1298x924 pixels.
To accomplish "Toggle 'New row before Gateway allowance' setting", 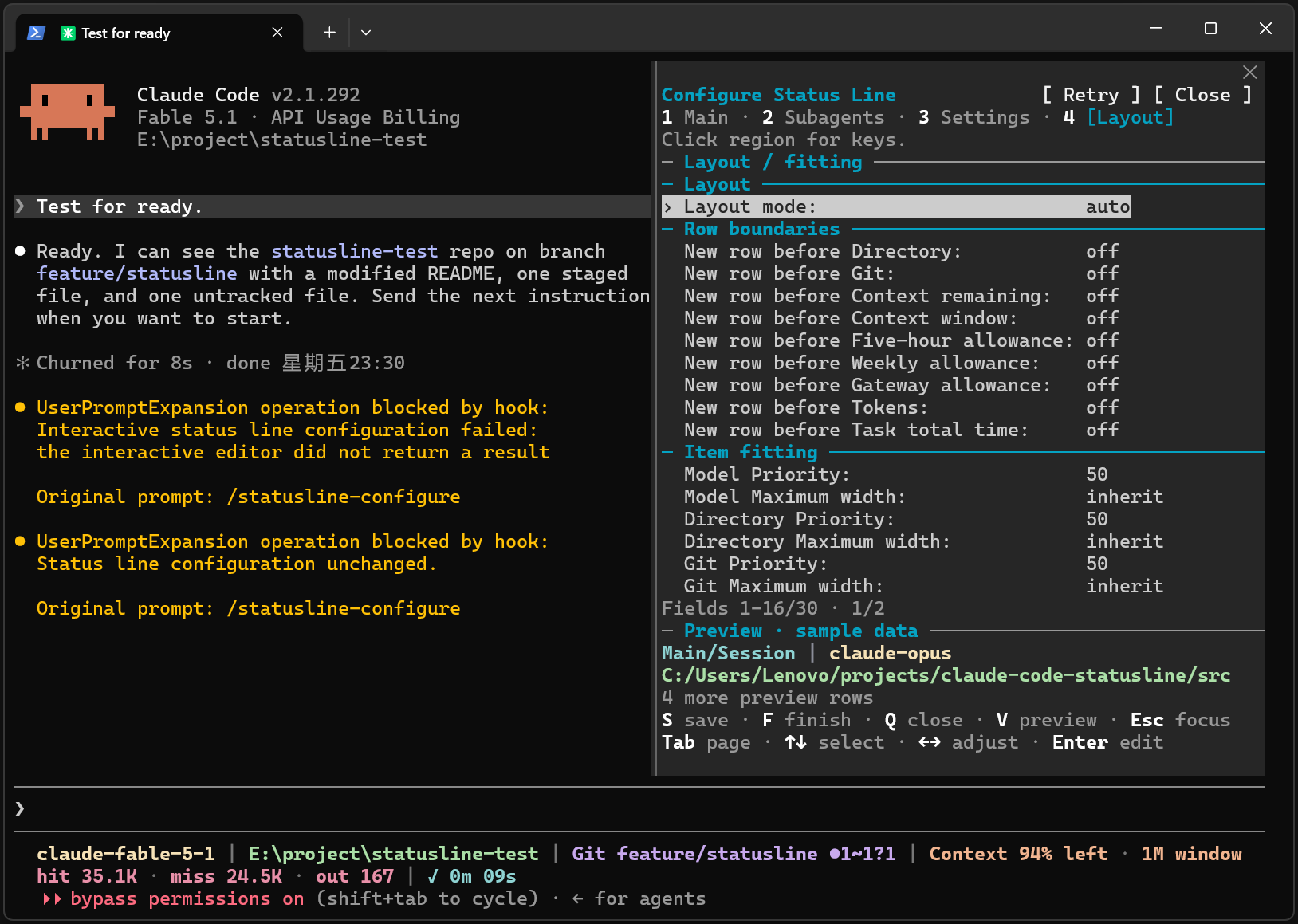I will click(902, 385).
